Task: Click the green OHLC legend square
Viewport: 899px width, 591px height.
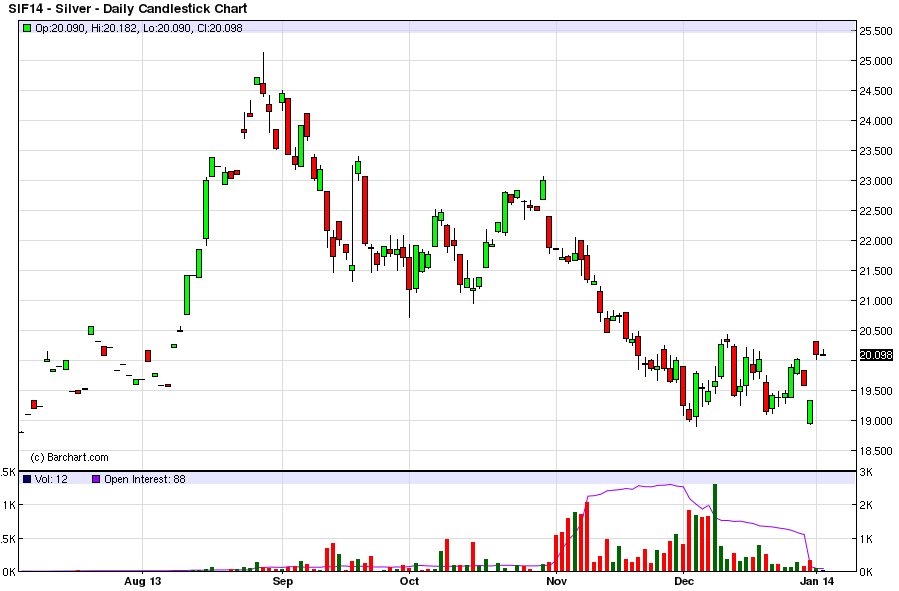Action: pyautogui.click(x=27, y=28)
